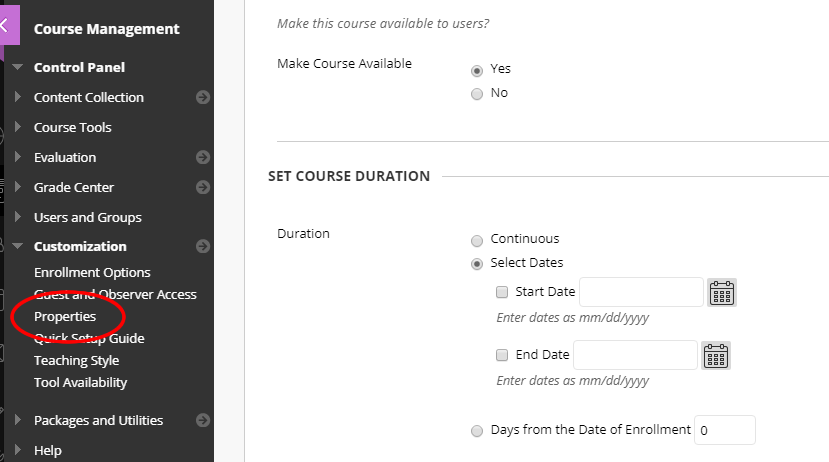
Task: Open the End Date calendar picker
Action: click(x=715, y=355)
